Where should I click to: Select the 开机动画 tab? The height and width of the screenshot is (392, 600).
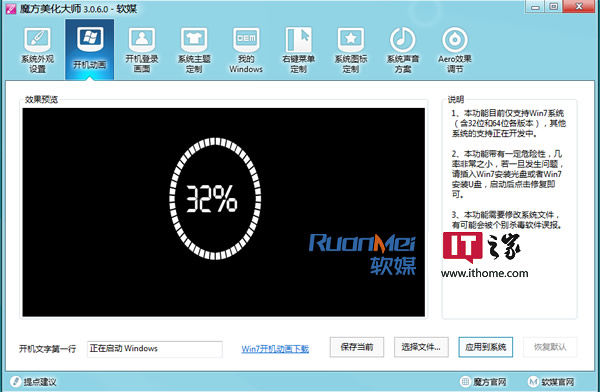pos(90,49)
